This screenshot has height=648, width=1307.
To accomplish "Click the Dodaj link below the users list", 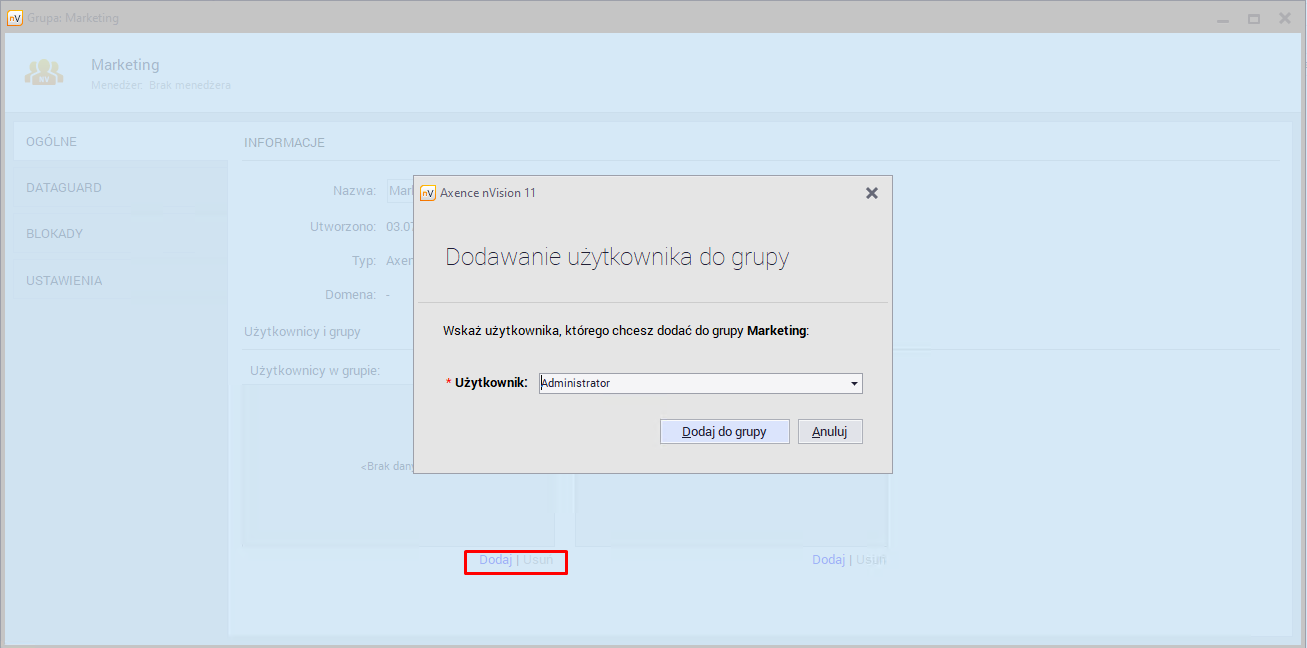I will [495, 560].
